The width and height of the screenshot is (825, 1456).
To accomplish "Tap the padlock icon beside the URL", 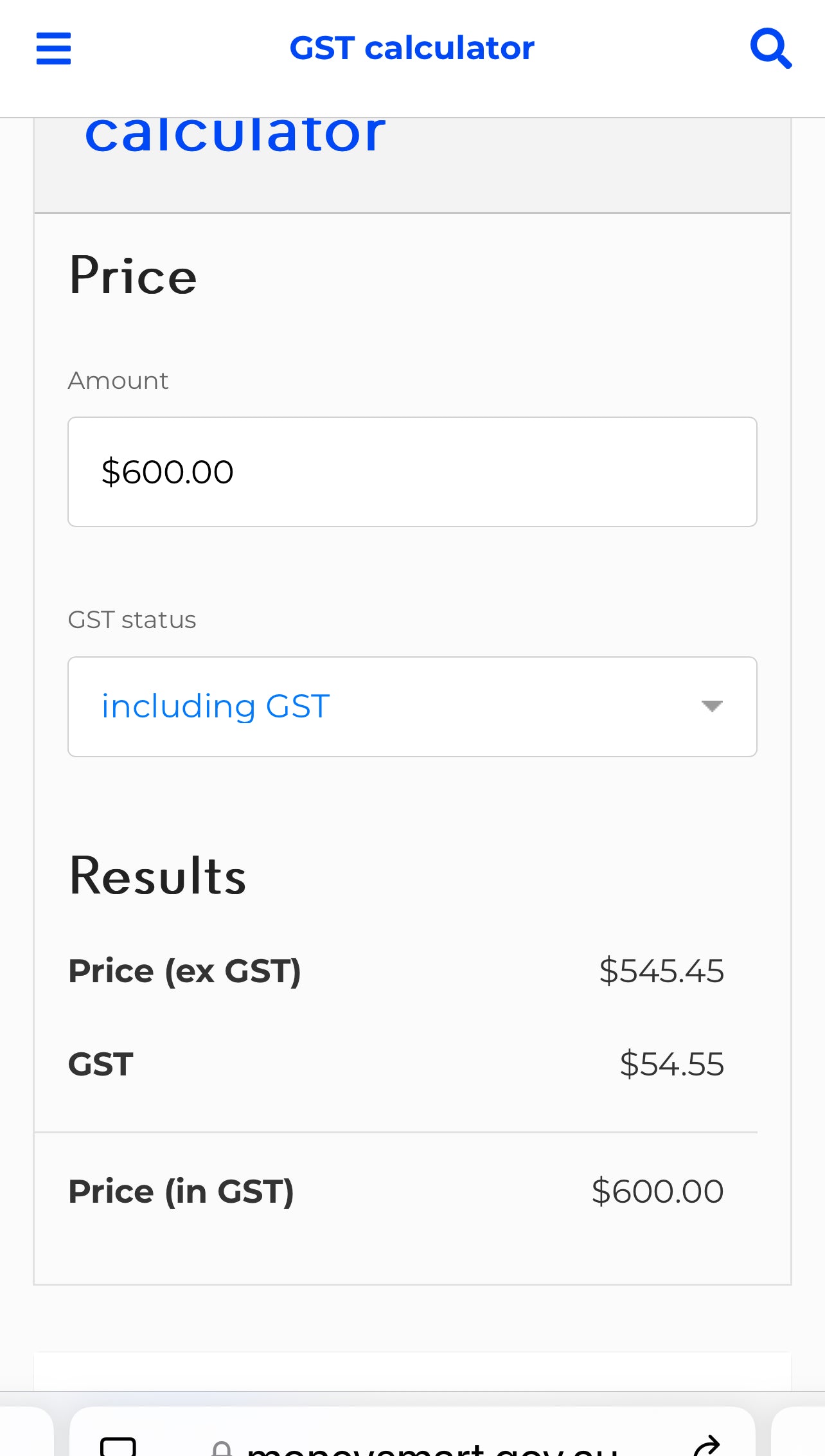I will [222, 1448].
